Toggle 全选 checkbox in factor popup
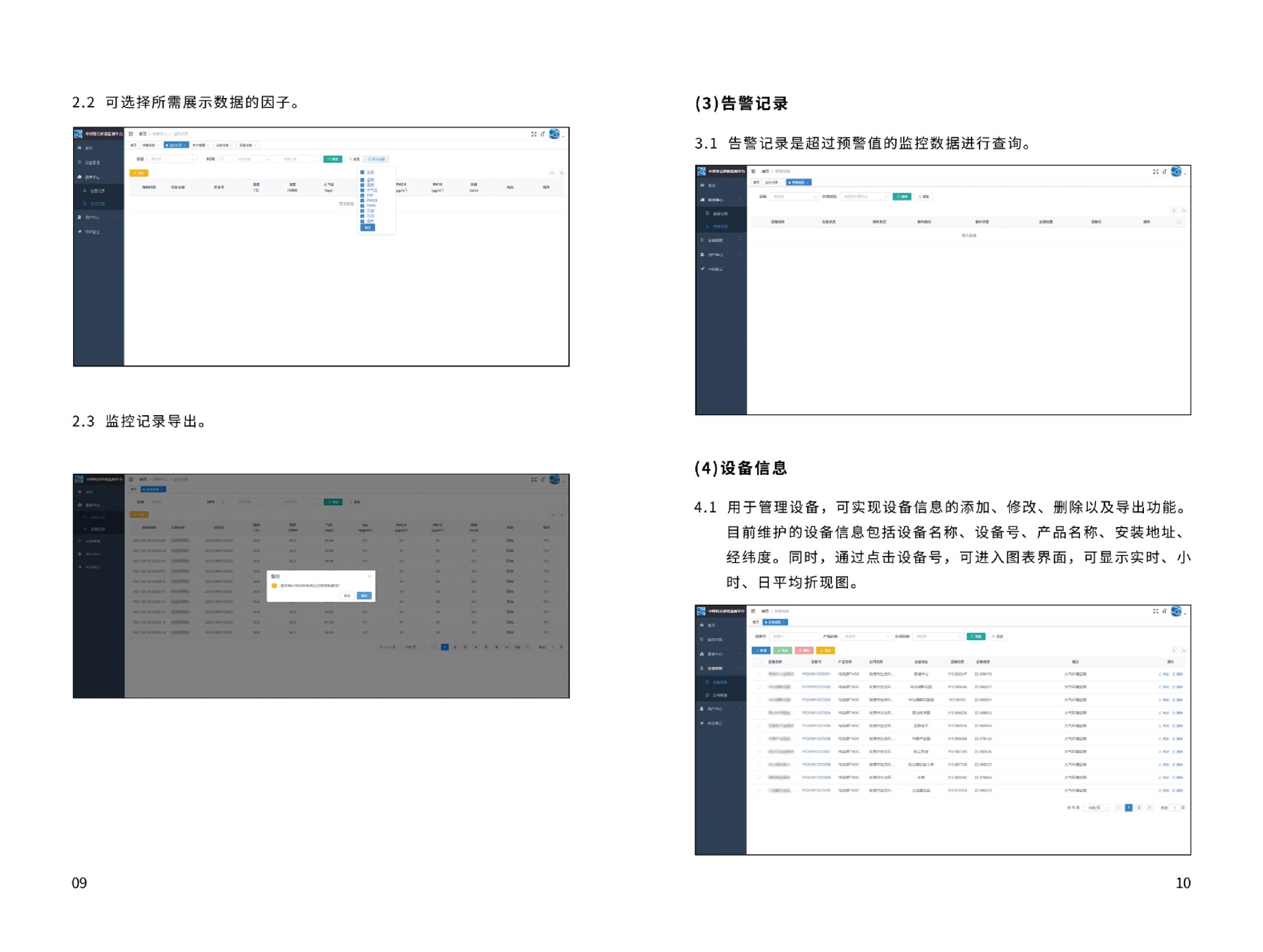The height and width of the screenshot is (952, 1263). click(362, 172)
